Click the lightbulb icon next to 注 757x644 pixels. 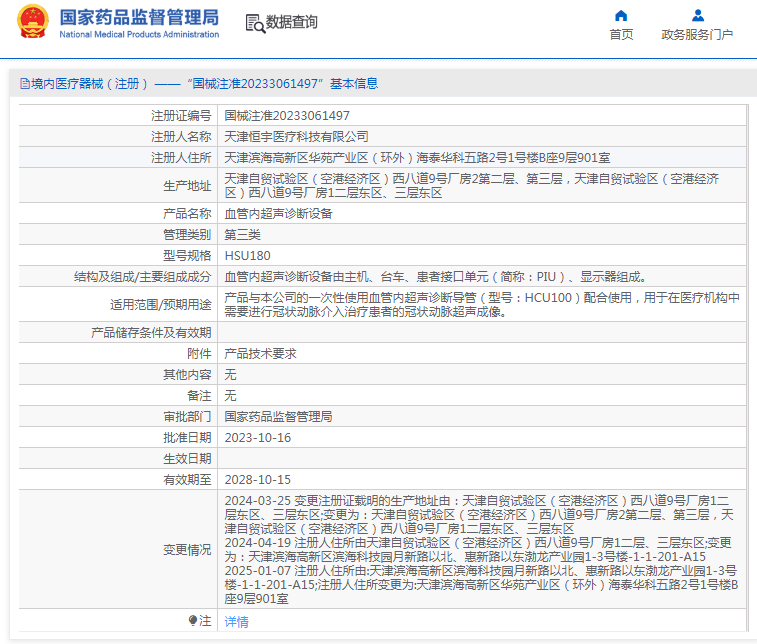click(x=193, y=620)
